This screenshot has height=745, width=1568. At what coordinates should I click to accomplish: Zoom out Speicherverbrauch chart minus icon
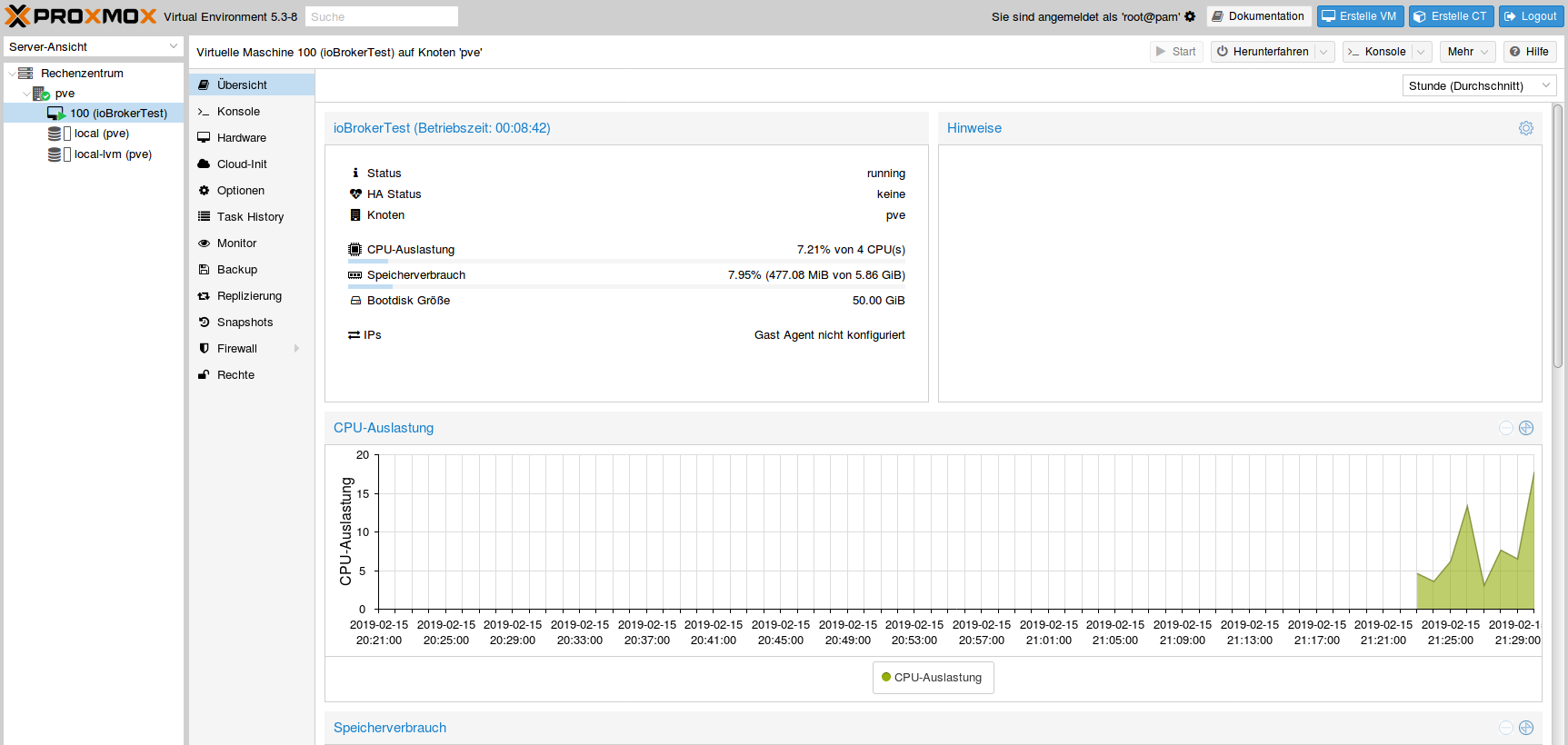point(1506,728)
